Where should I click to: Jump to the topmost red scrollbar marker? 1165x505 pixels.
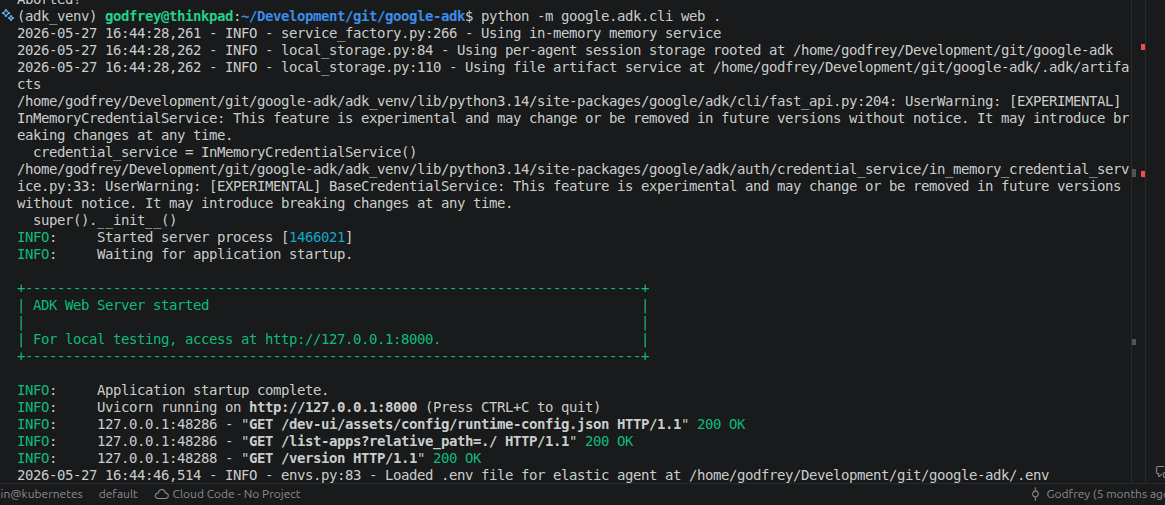1143,47
